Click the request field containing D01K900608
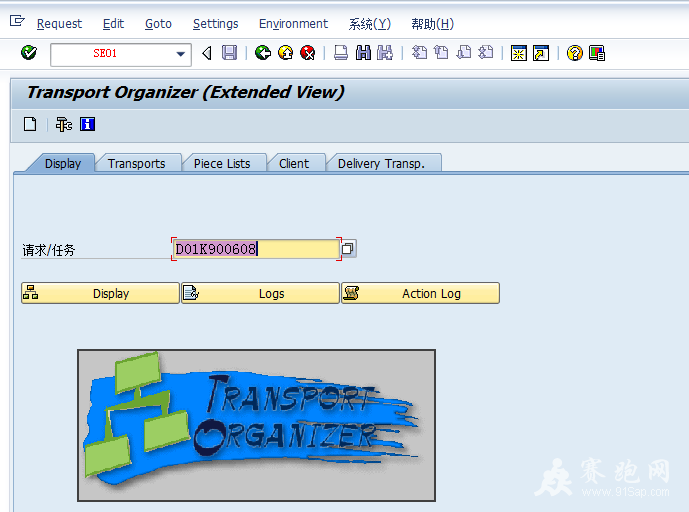 [255, 249]
